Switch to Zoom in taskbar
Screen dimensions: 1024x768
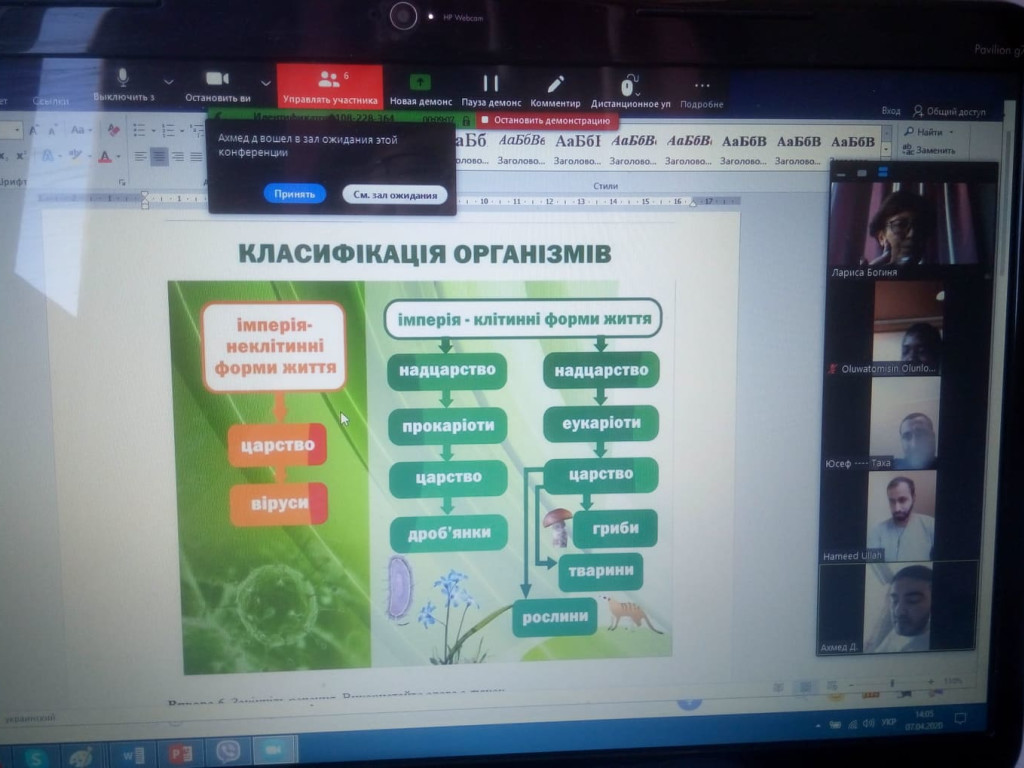point(274,750)
